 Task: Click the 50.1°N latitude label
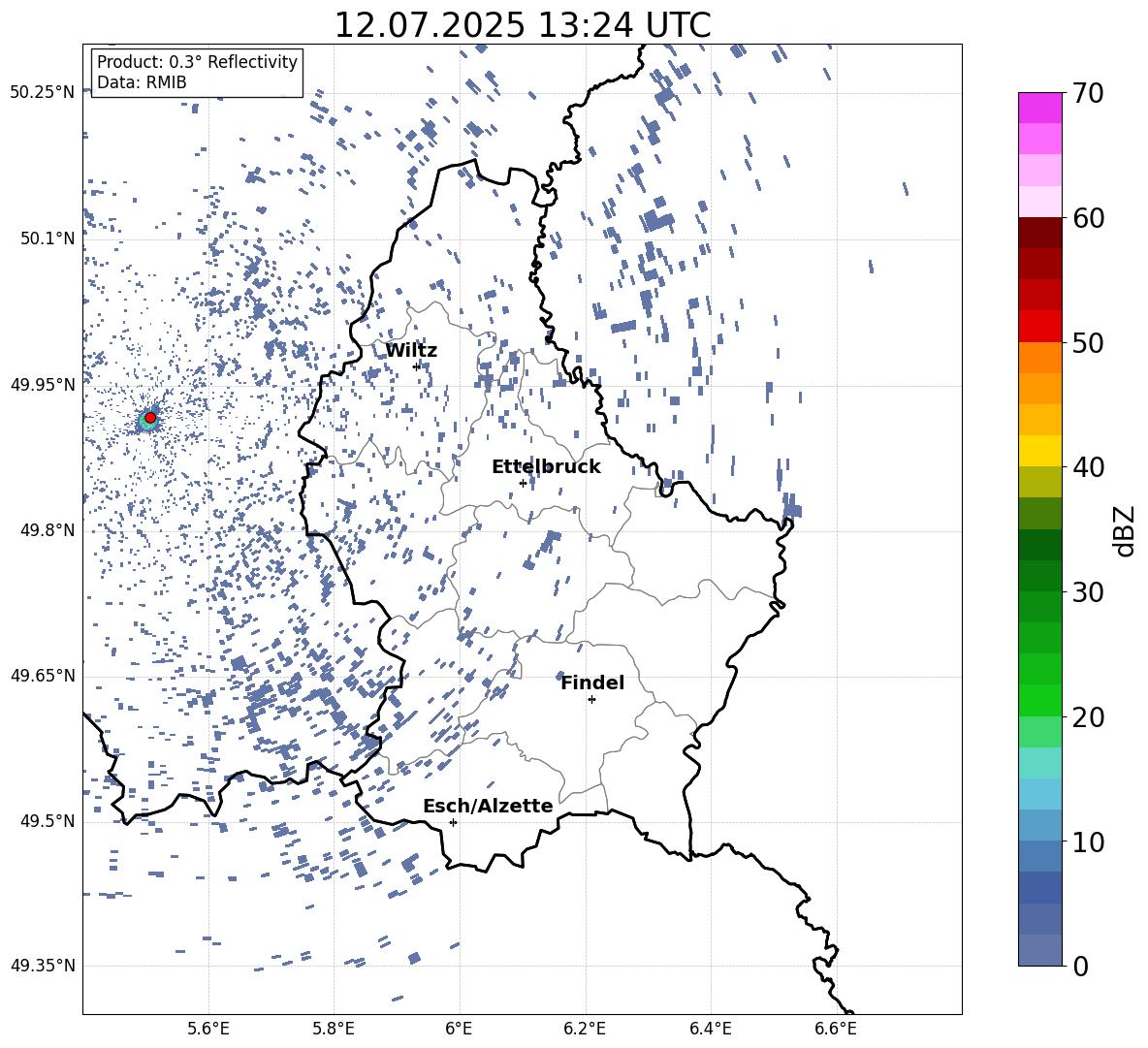(48, 238)
